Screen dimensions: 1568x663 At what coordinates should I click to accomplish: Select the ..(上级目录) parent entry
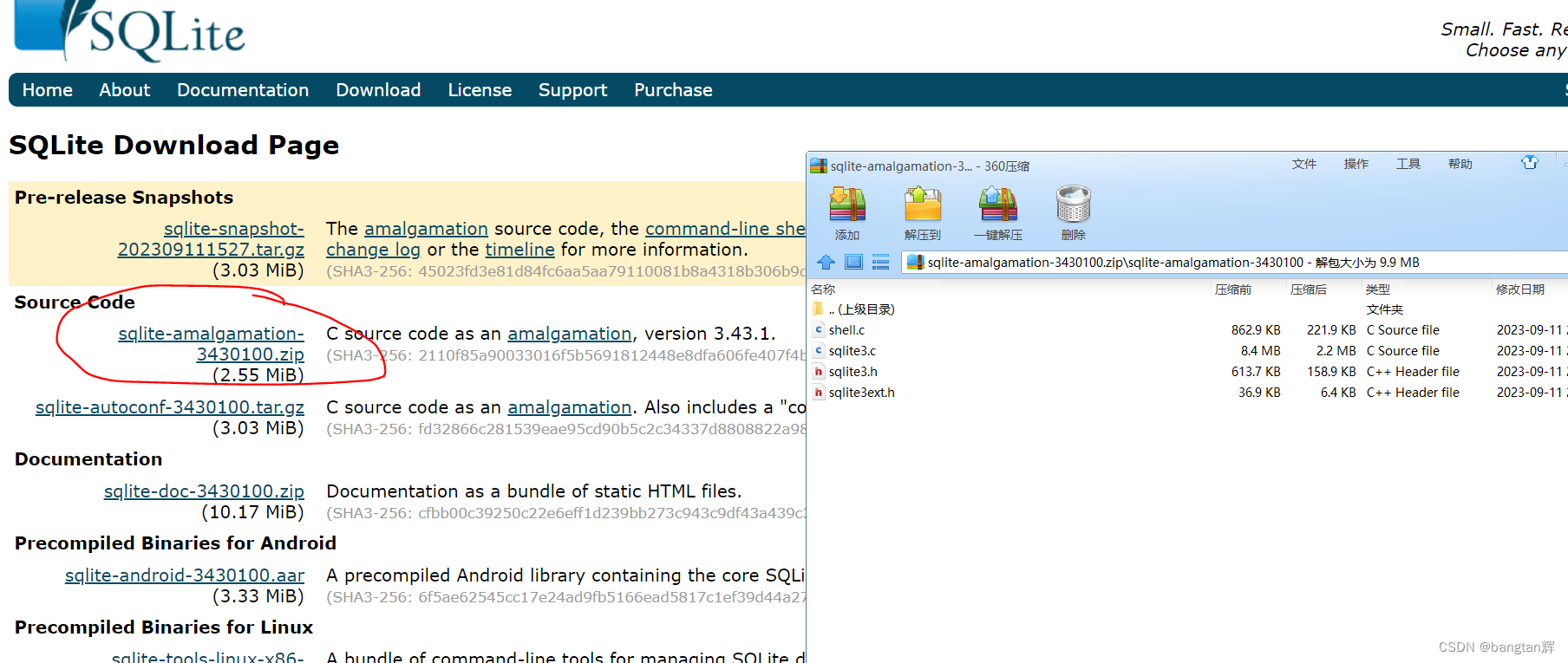point(861,309)
